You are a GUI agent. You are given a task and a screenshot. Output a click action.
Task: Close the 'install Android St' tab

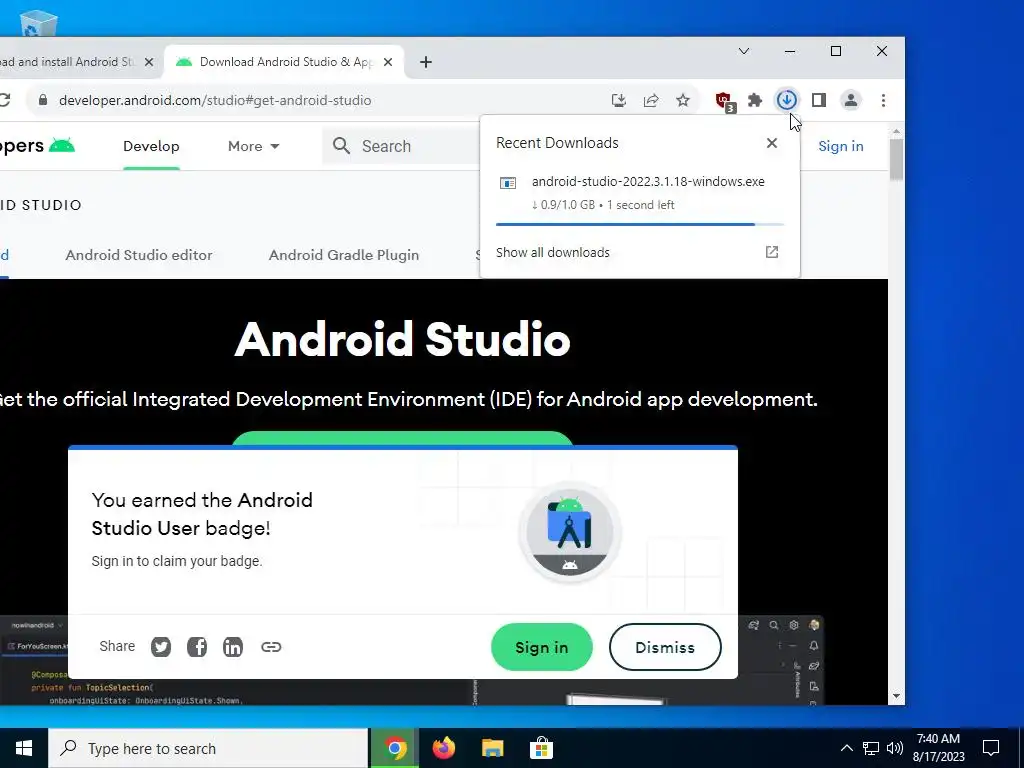(149, 62)
